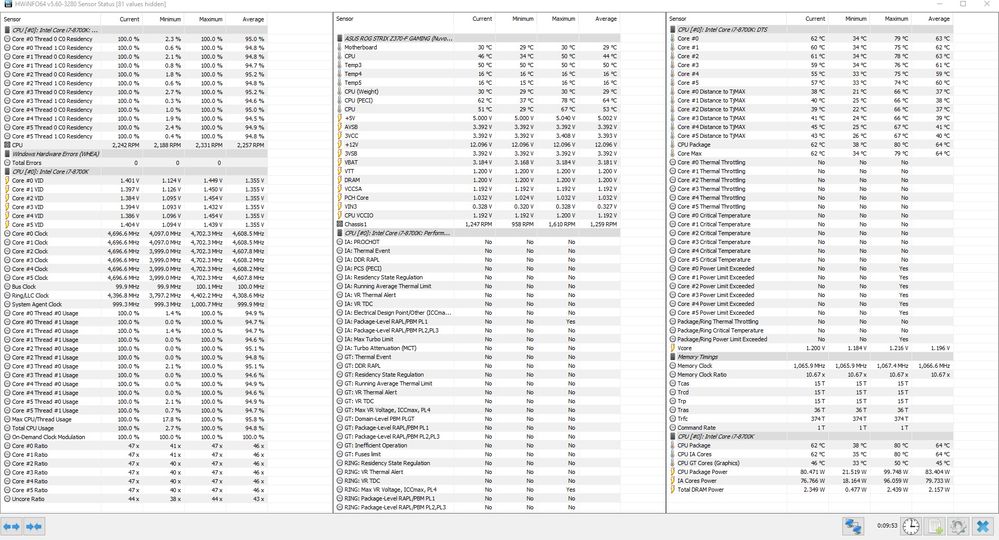
Task: Select the Core #5 Ratio row
Action: click(x=134, y=490)
